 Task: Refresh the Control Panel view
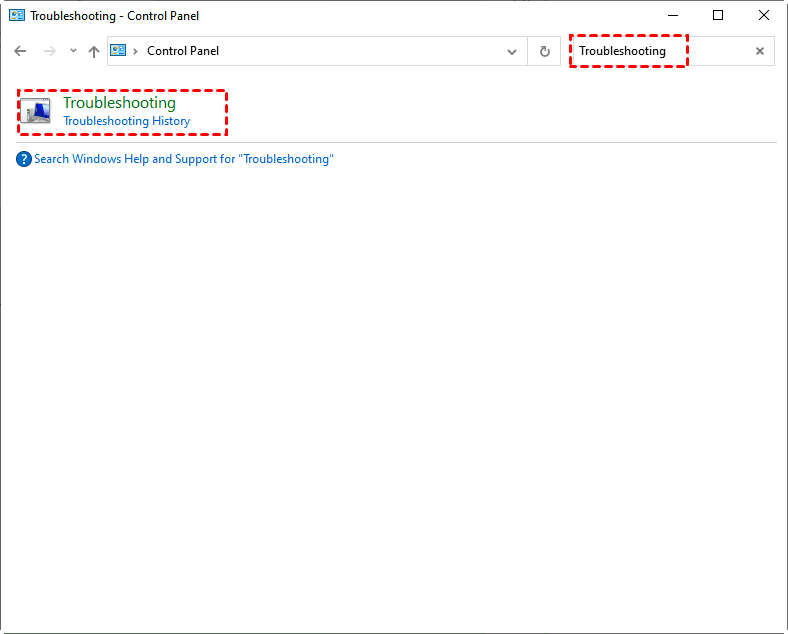click(x=545, y=51)
